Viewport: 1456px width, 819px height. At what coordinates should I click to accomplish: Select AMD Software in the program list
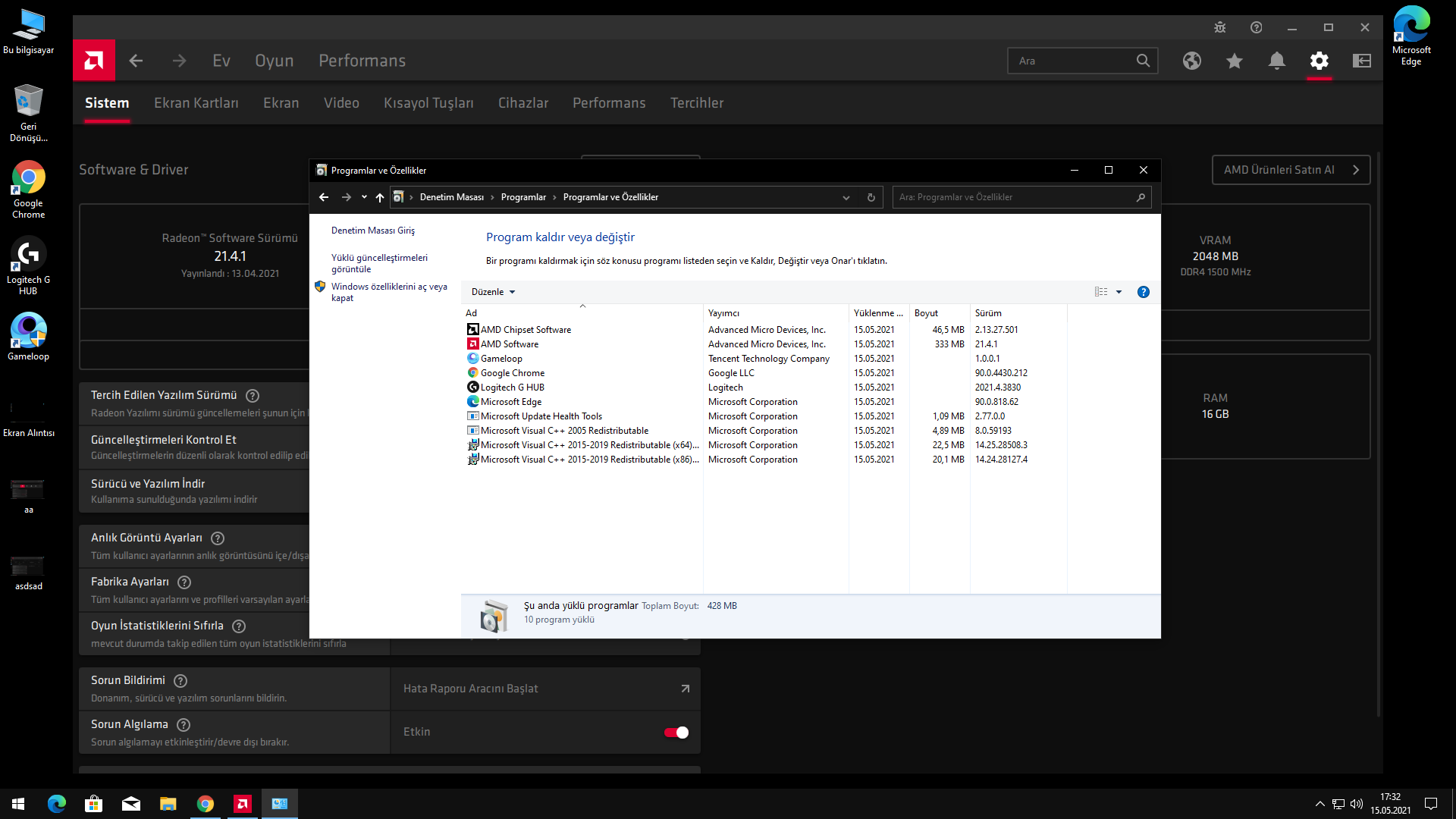click(510, 344)
